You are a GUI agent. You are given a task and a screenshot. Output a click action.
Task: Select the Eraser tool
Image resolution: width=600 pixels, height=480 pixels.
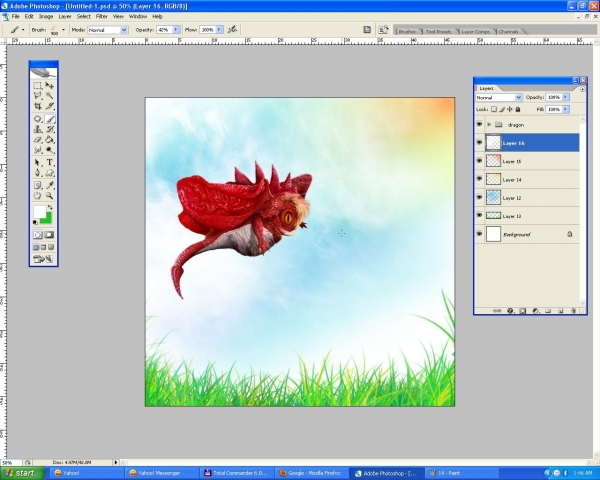click(38, 139)
